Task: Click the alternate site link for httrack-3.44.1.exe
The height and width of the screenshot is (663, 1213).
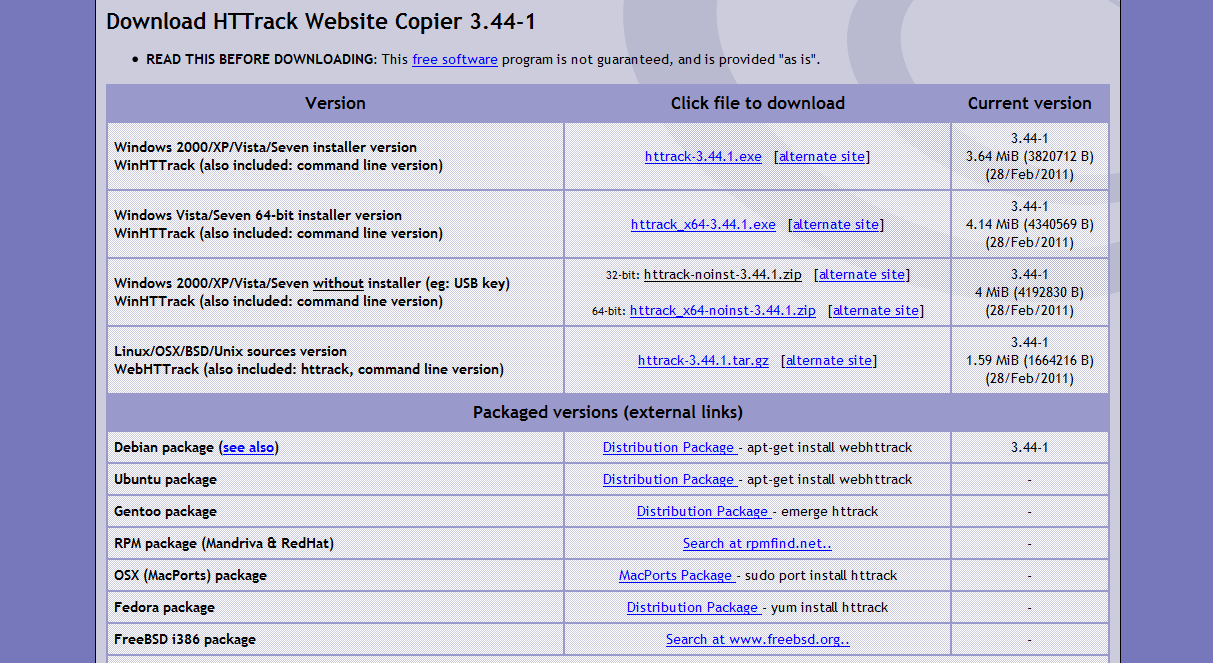Action: 821,156
